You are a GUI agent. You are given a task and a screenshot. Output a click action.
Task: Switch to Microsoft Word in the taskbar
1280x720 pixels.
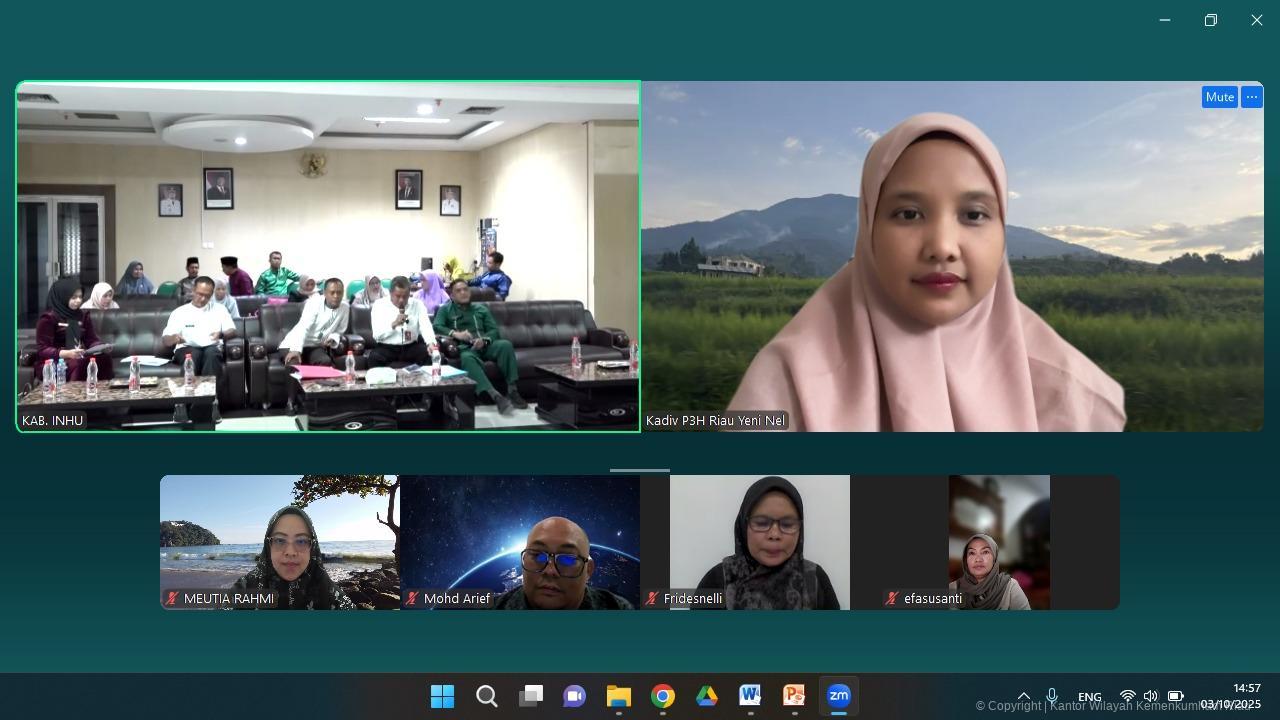tap(750, 696)
